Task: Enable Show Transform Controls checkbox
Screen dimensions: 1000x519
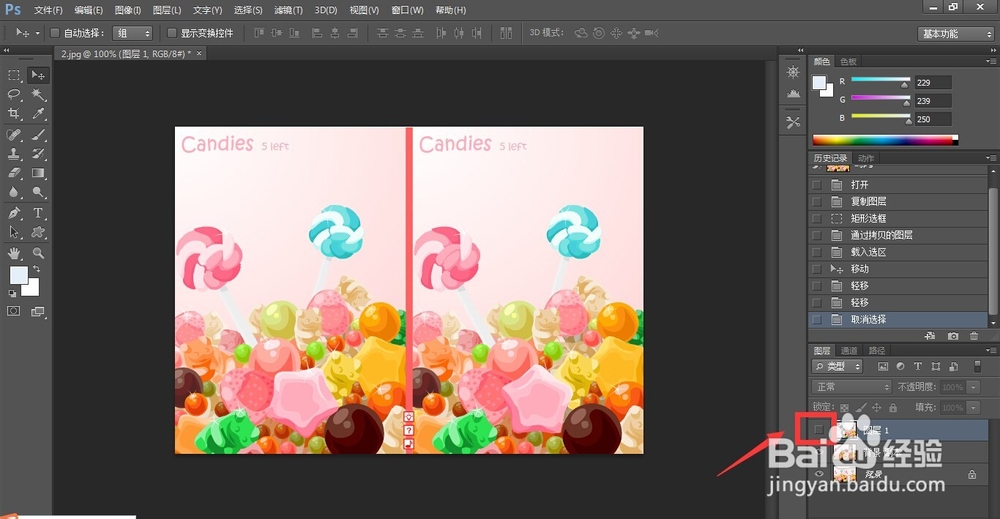Action: click(x=172, y=33)
